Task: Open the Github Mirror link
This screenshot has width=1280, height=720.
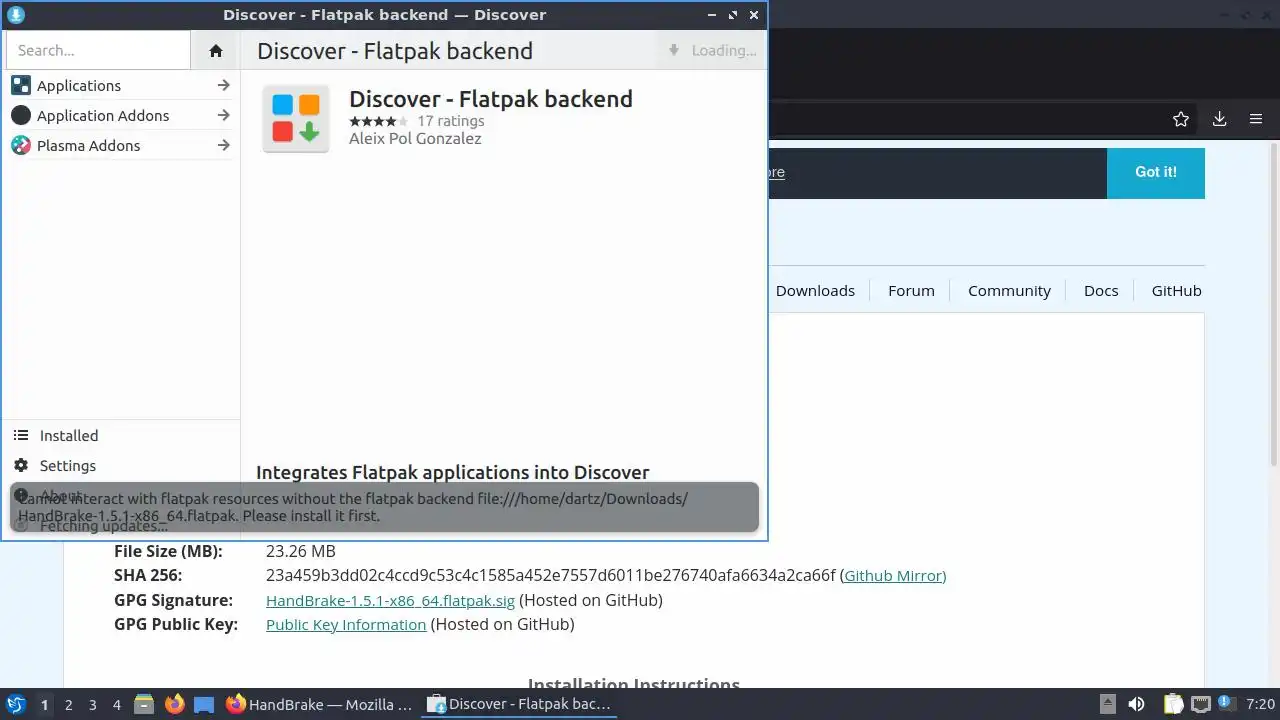Action: [894, 576]
